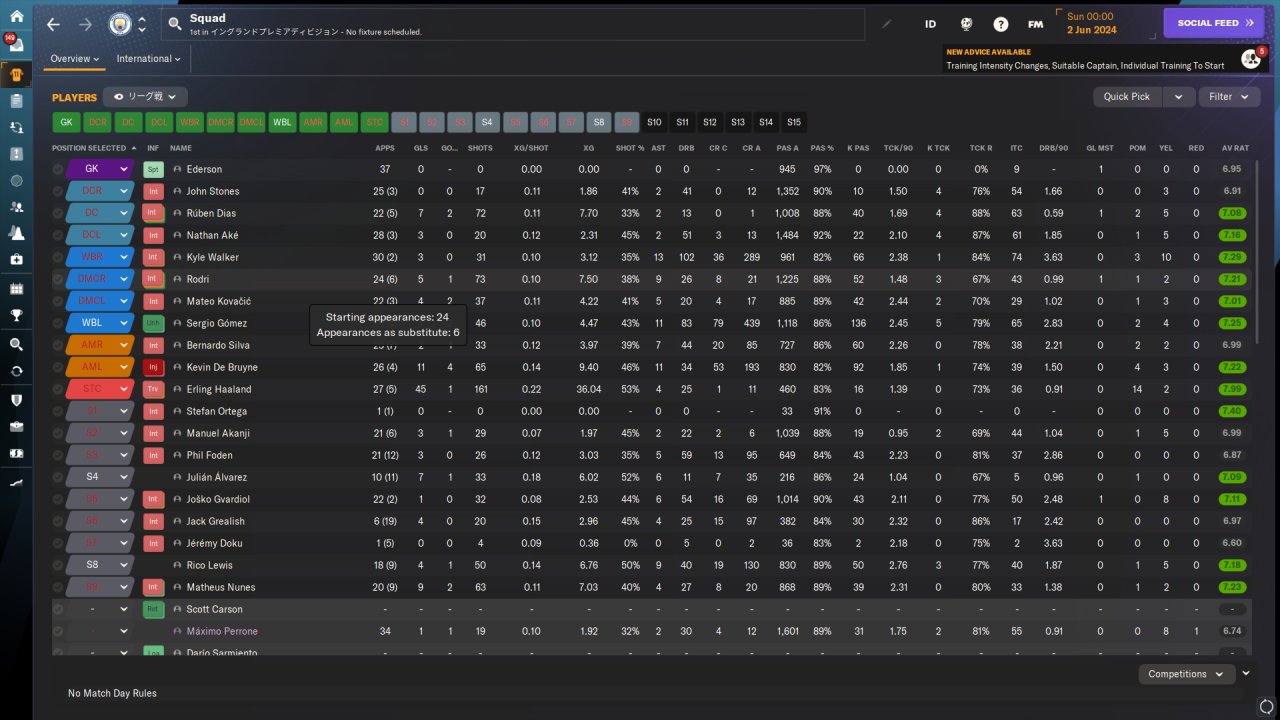The width and height of the screenshot is (1280, 720).
Task: Tick the selection circle for Jack Grealish
Action: click(x=58, y=521)
